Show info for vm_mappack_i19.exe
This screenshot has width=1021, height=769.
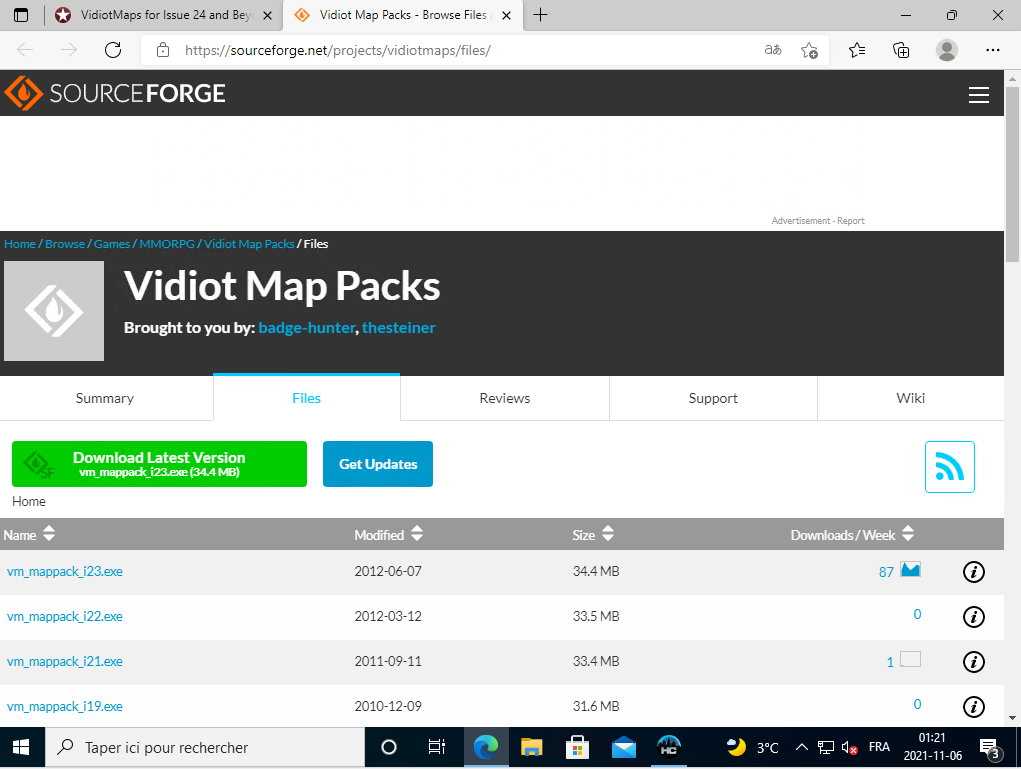[x=973, y=706]
